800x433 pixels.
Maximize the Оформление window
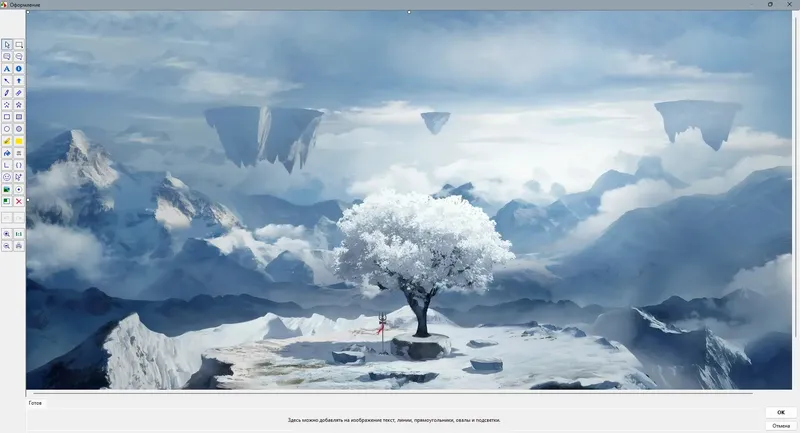[770, 4]
